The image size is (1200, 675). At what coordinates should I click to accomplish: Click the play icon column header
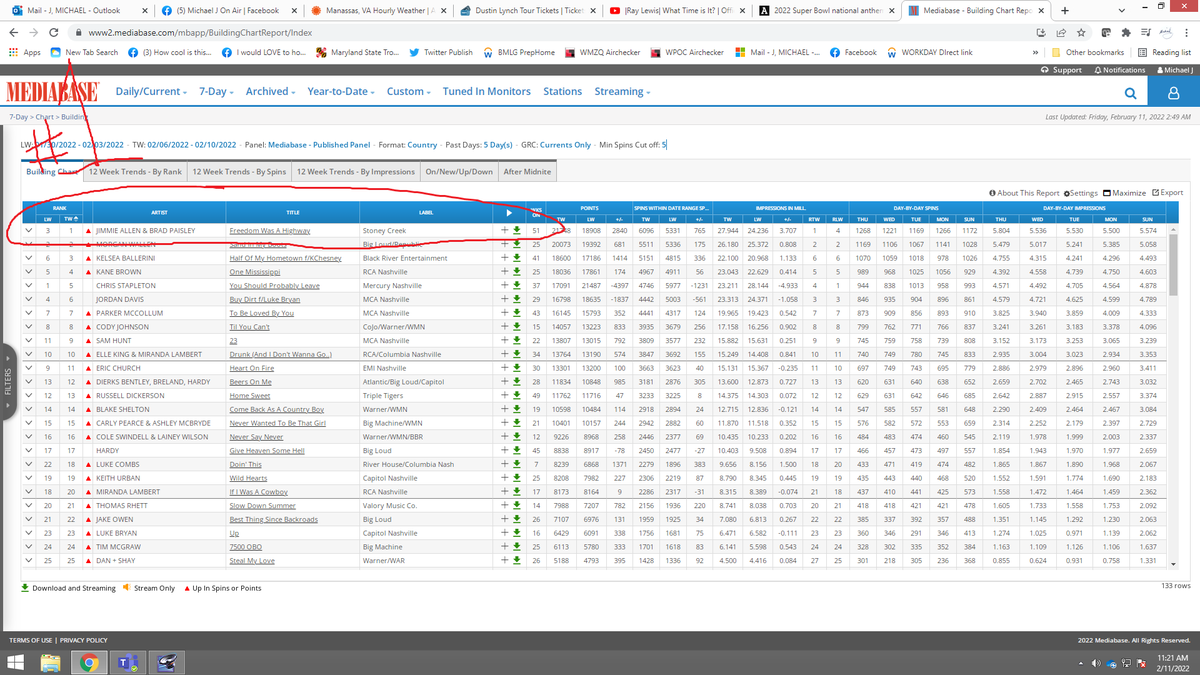click(x=509, y=212)
